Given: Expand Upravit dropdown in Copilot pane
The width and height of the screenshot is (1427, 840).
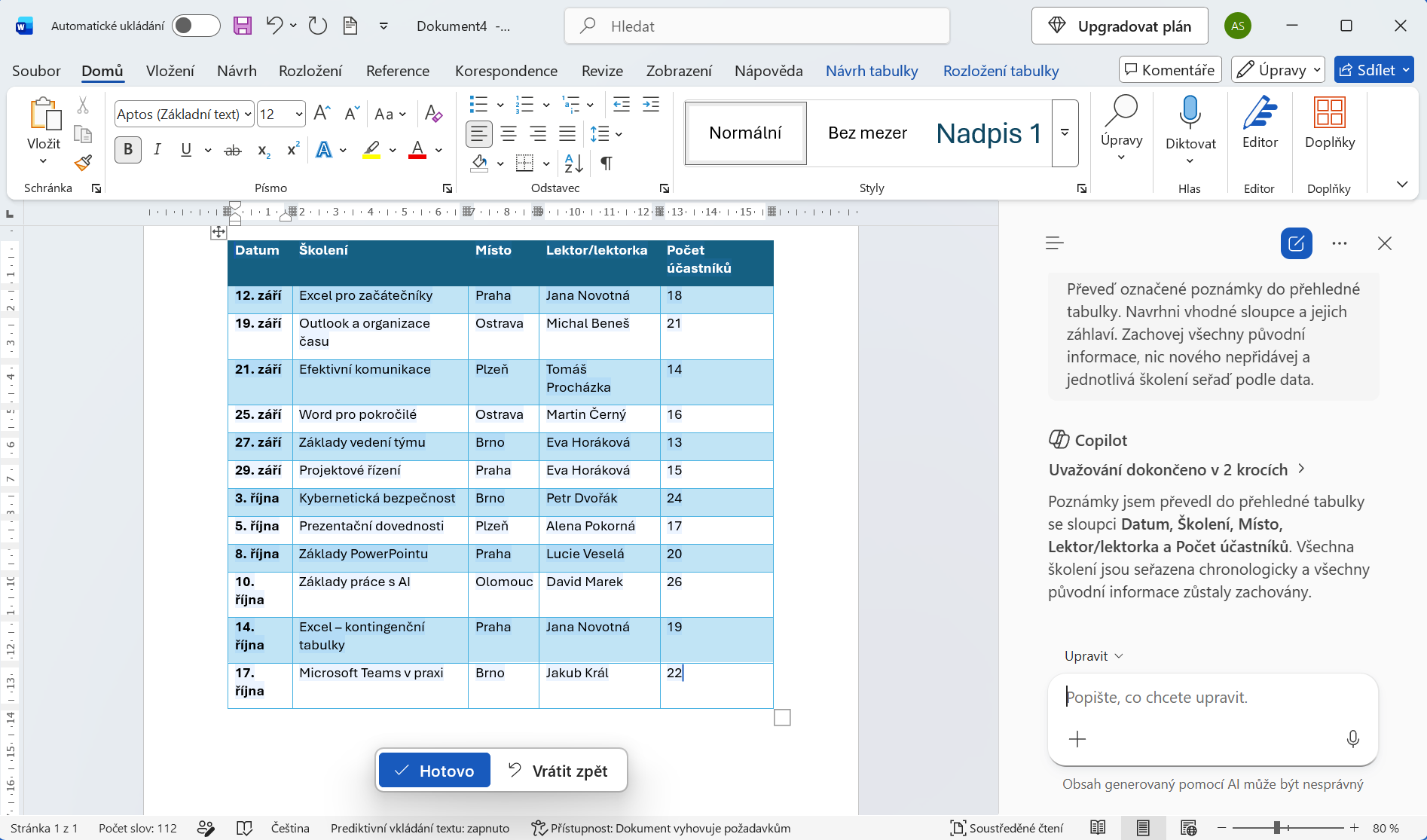Looking at the screenshot, I should coord(1093,656).
